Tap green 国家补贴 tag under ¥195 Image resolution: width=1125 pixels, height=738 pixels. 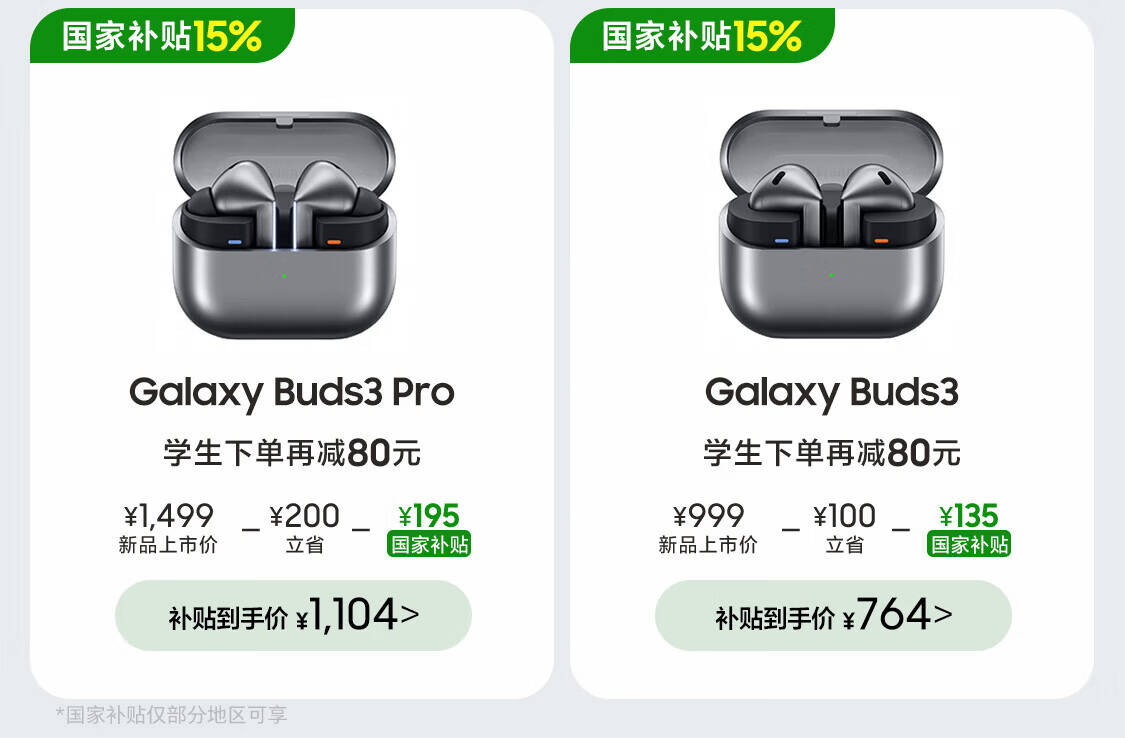[x=429, y=544]
